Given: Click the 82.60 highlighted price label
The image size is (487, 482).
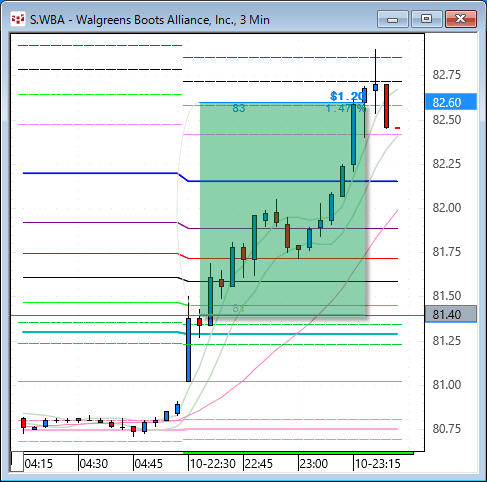Looking at the screenshot, I should tap(451, 102).
